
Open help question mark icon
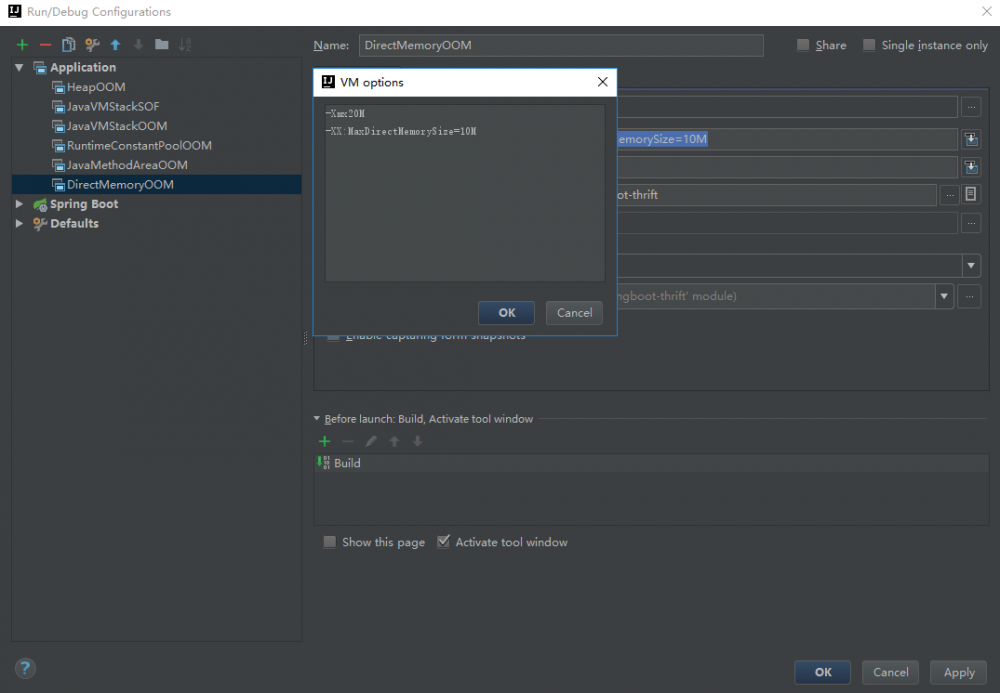pos(25,668)
